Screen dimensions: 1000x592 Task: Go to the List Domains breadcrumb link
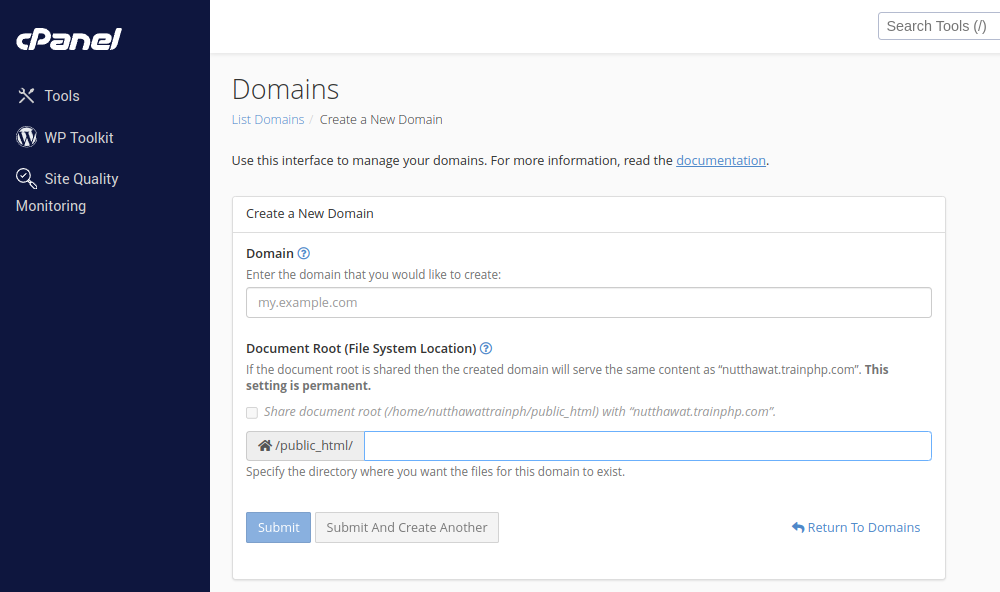click(x=268, y=120)
